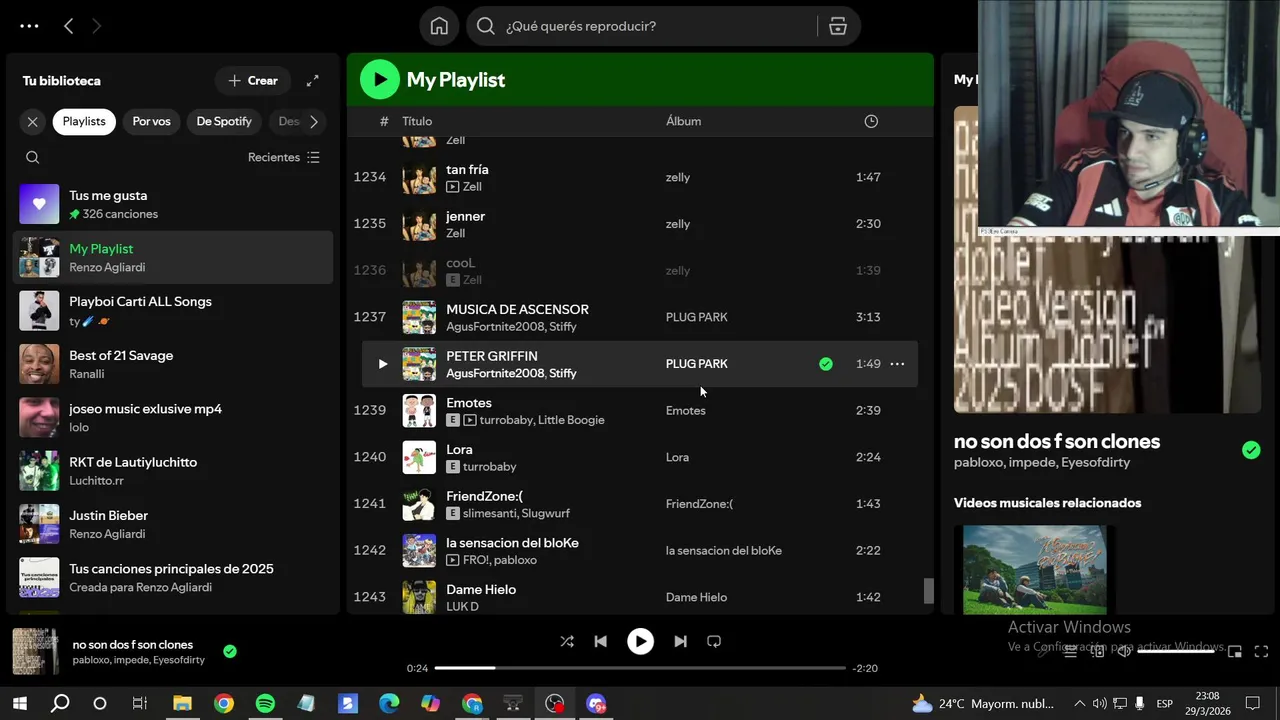The height and width of the screenshot is (720, 1280).
Task: Select the De Spotify filter chip
Action: [x=224, y=122]
